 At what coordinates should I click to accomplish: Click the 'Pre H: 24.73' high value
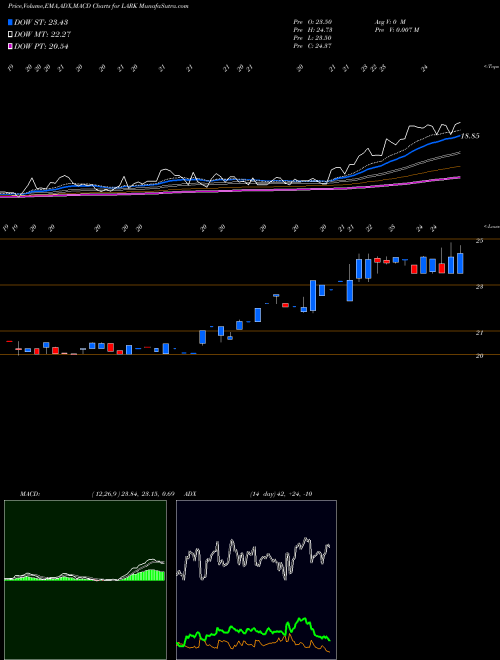313,30
